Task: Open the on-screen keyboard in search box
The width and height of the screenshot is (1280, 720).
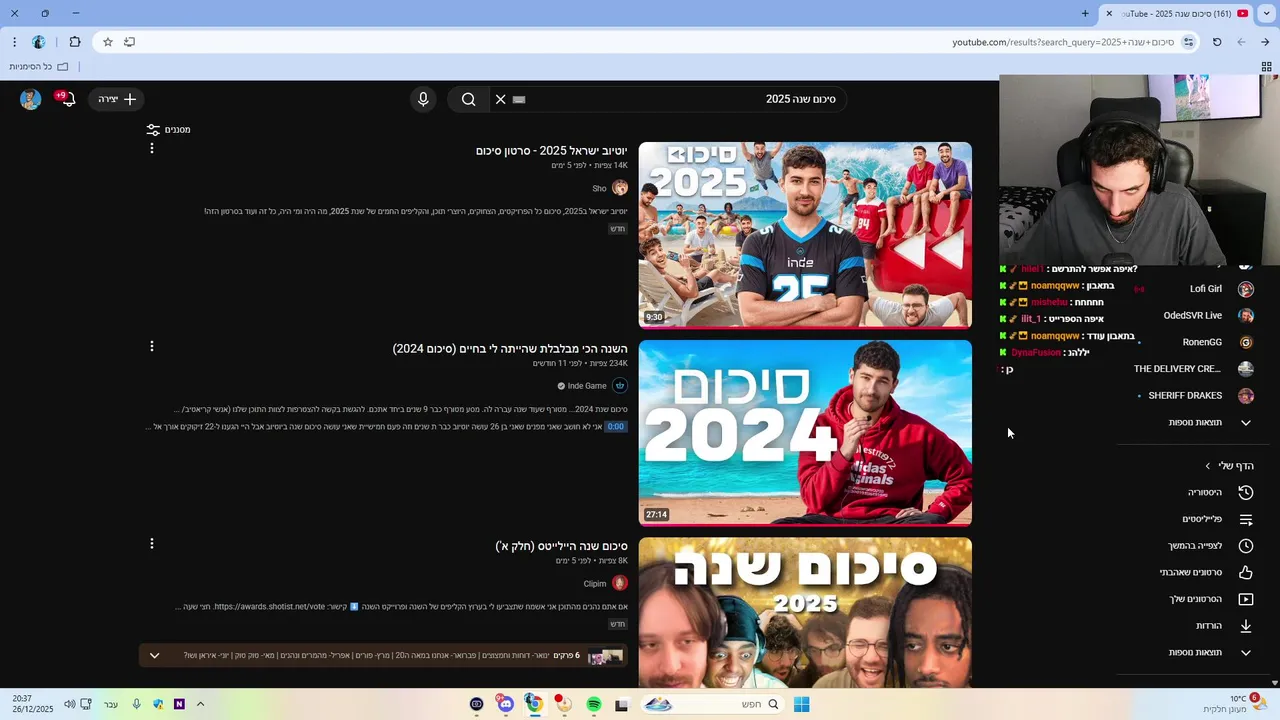Action: [519, 99]
